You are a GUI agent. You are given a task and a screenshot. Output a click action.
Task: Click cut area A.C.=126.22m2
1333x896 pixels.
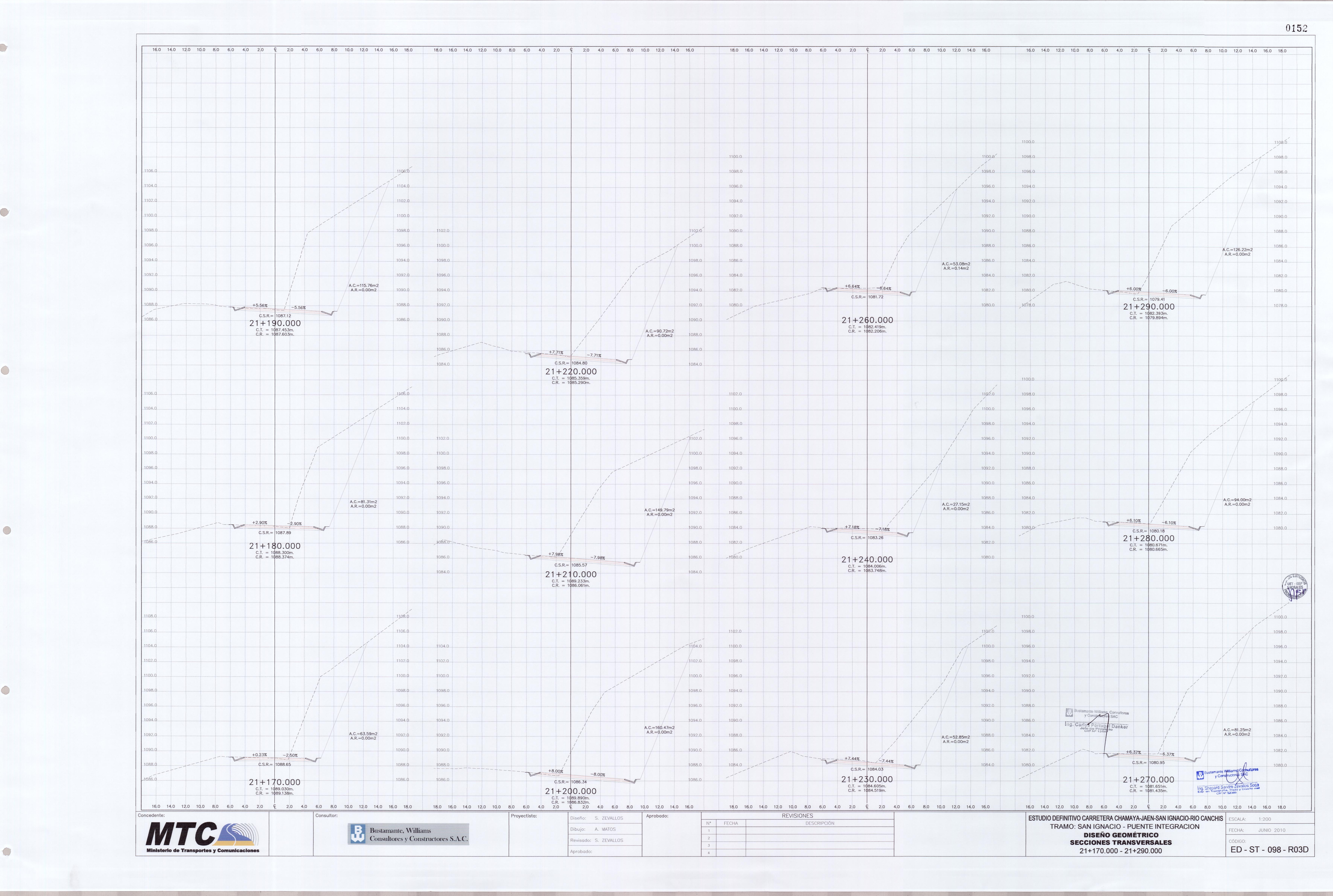coord(1238,250)
